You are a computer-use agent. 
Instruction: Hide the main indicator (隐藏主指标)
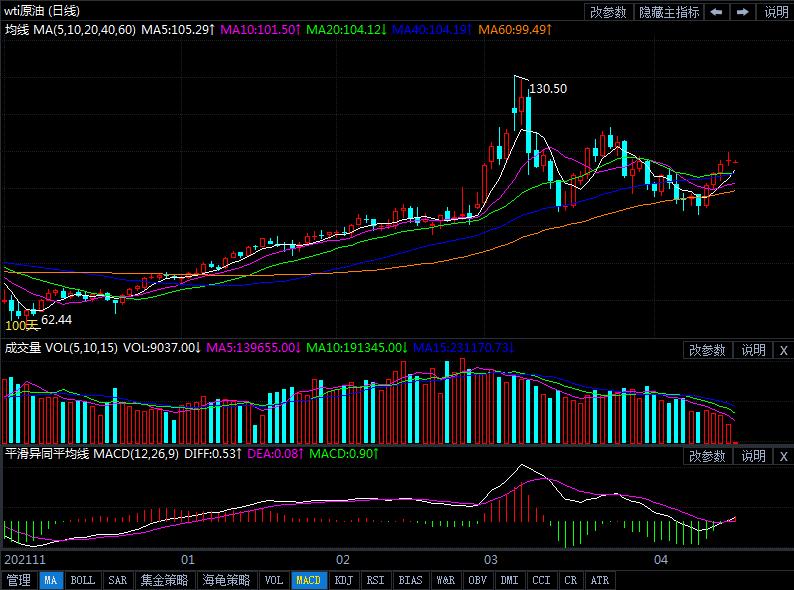(x=669, y=12)
